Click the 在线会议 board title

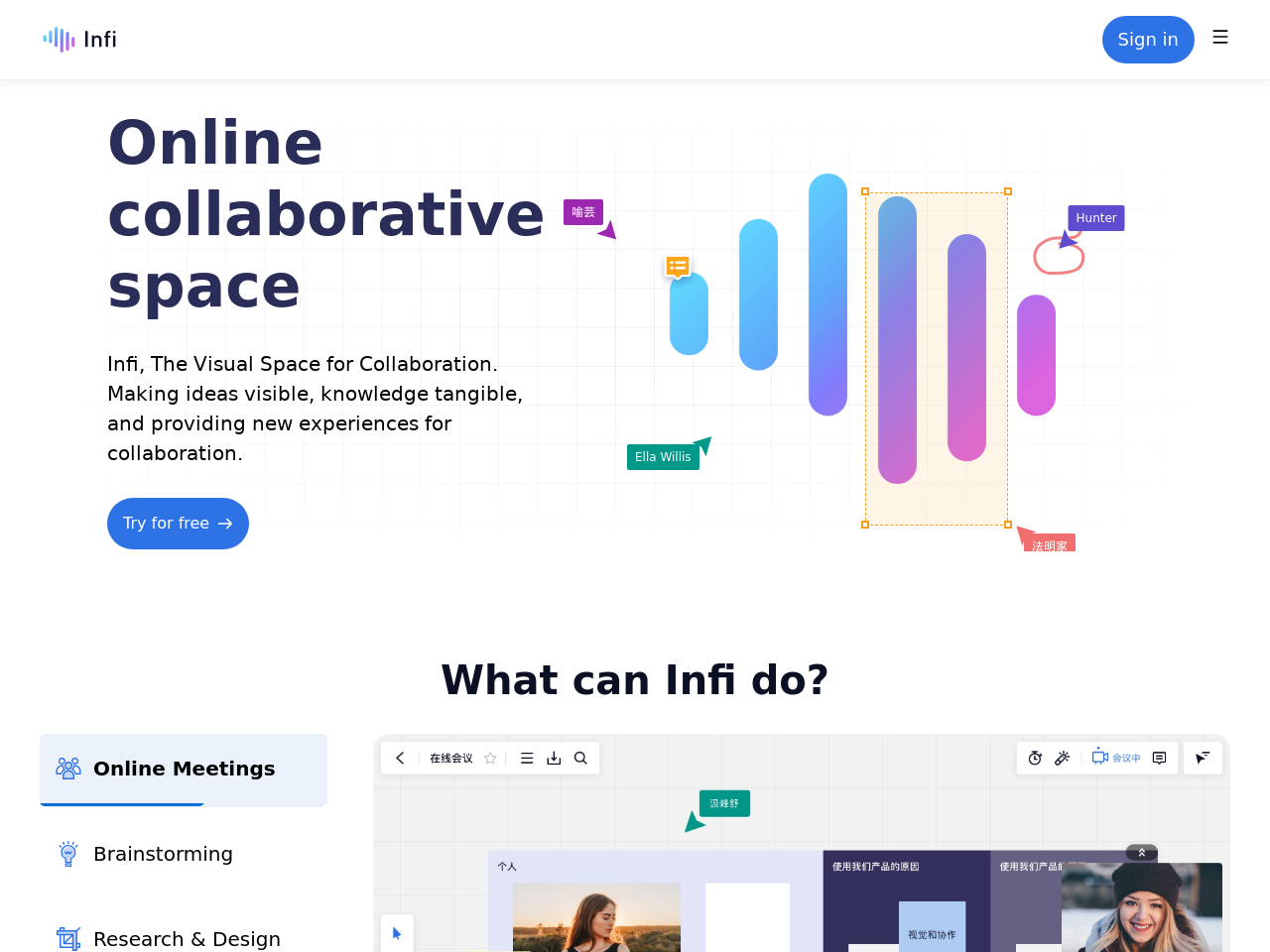click(451, 758)
